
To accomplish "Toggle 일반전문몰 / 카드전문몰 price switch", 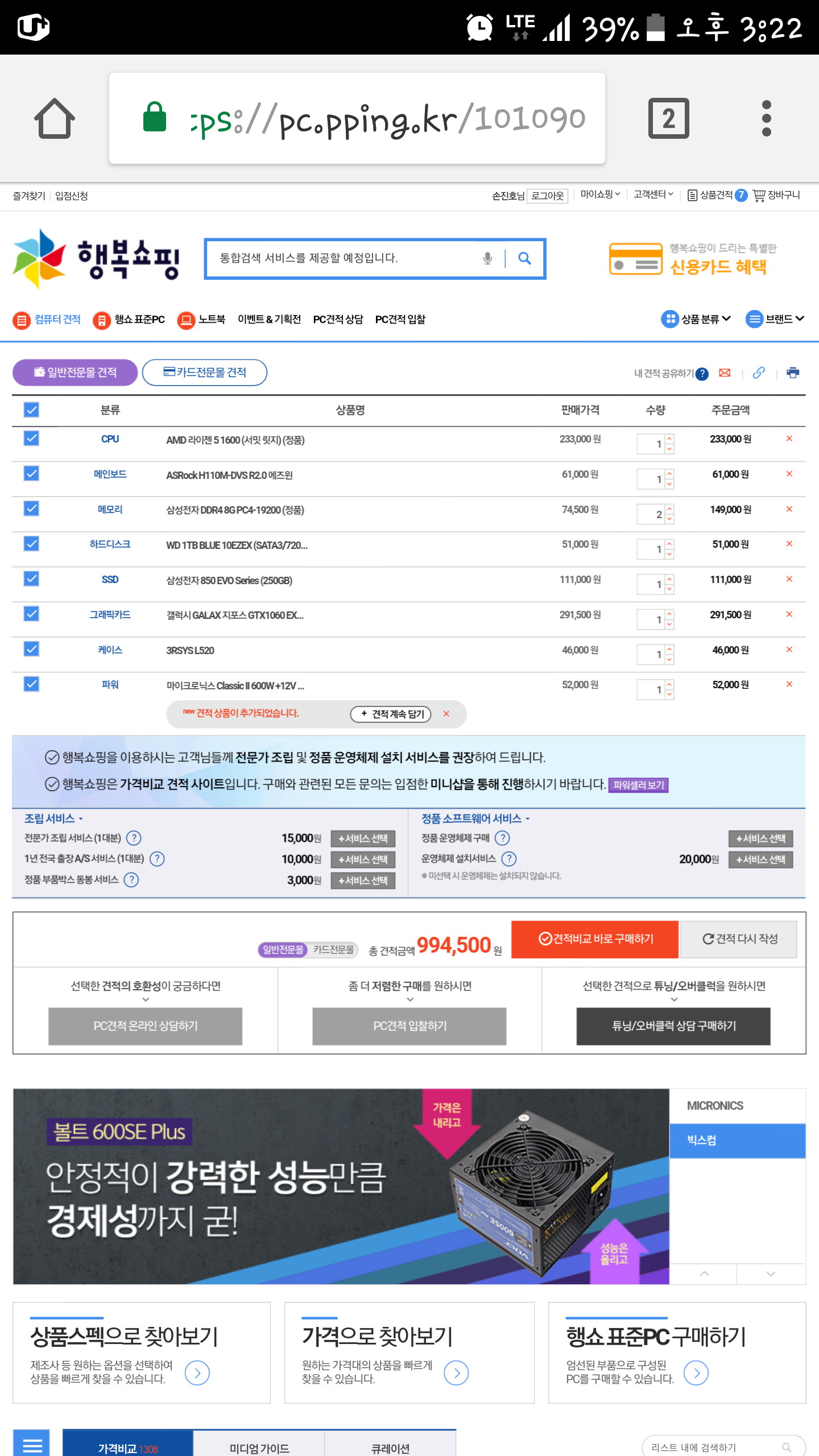I will [x=308, y=950].
